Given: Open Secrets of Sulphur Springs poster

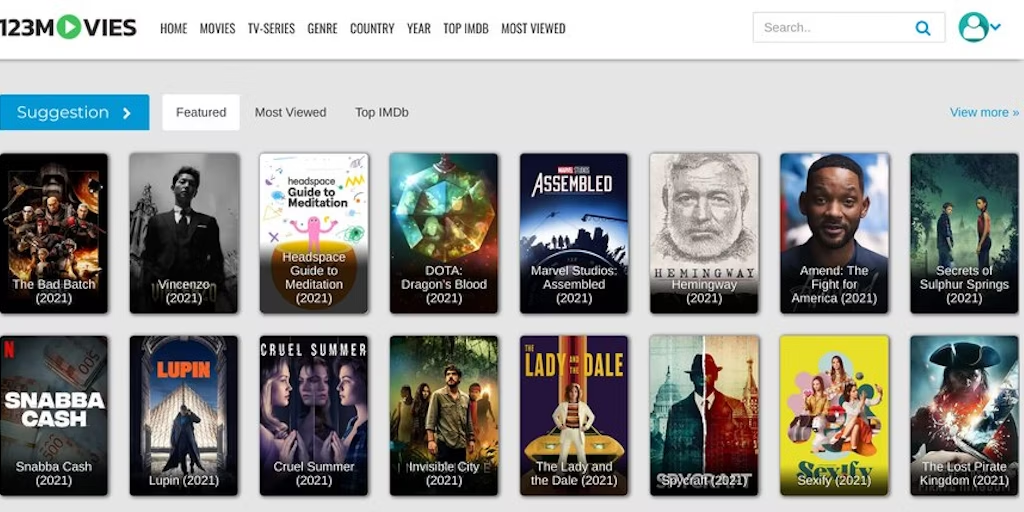Looking at the screenshot, I should tap(965, 233).
